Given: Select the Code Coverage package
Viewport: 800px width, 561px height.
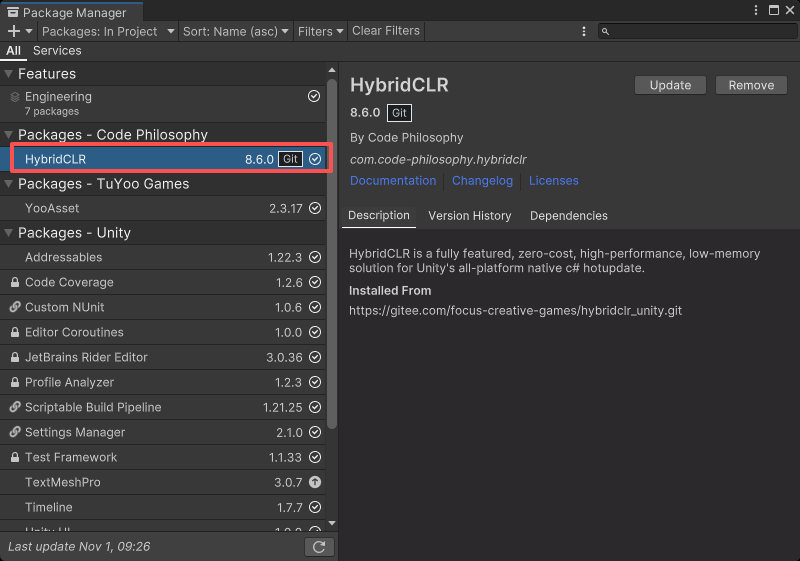Looking at the screenshot, I should pyautogui.click(x=163, y=282).
